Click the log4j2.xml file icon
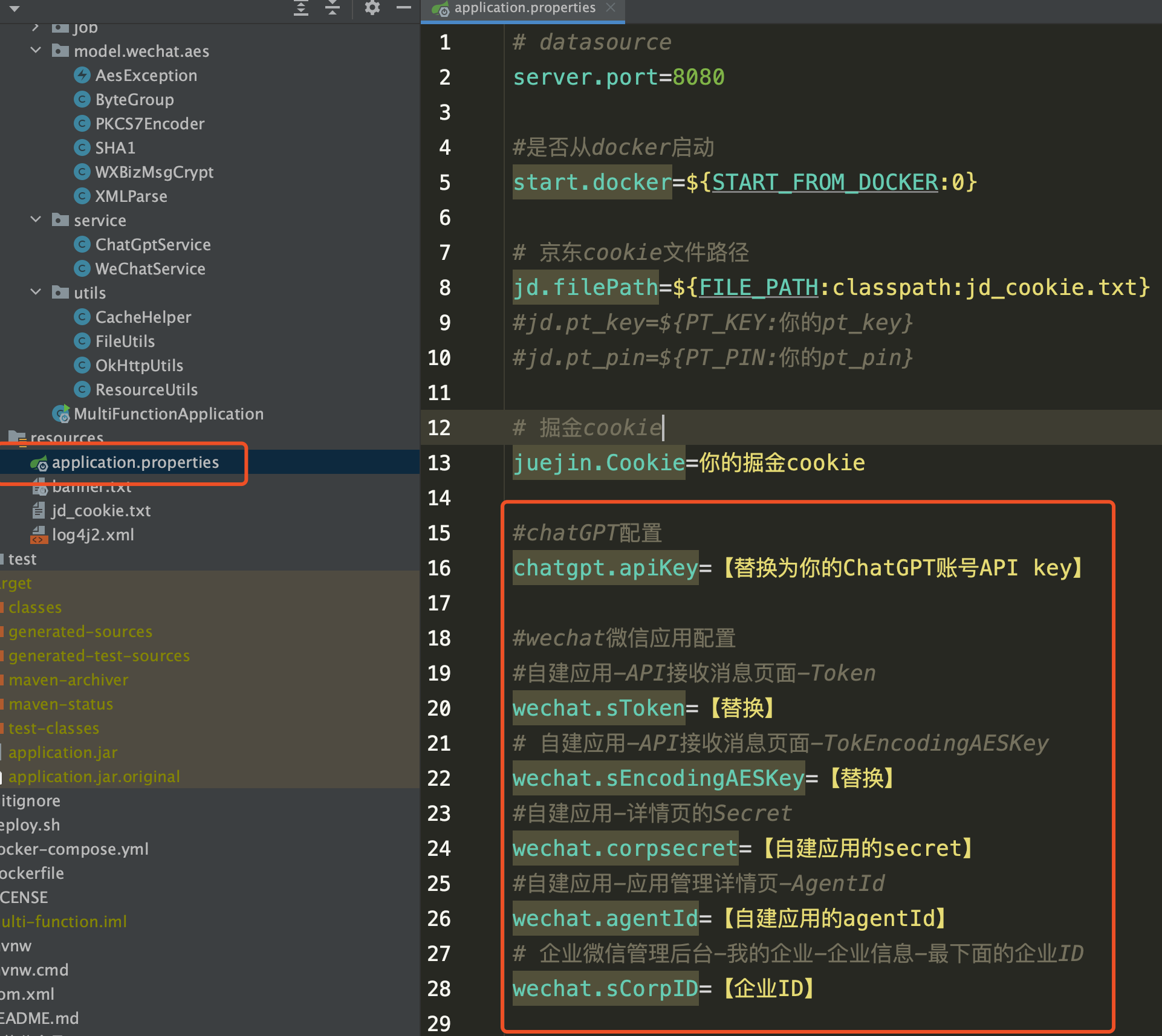Screen dimensions: 1162x1036 39,535
